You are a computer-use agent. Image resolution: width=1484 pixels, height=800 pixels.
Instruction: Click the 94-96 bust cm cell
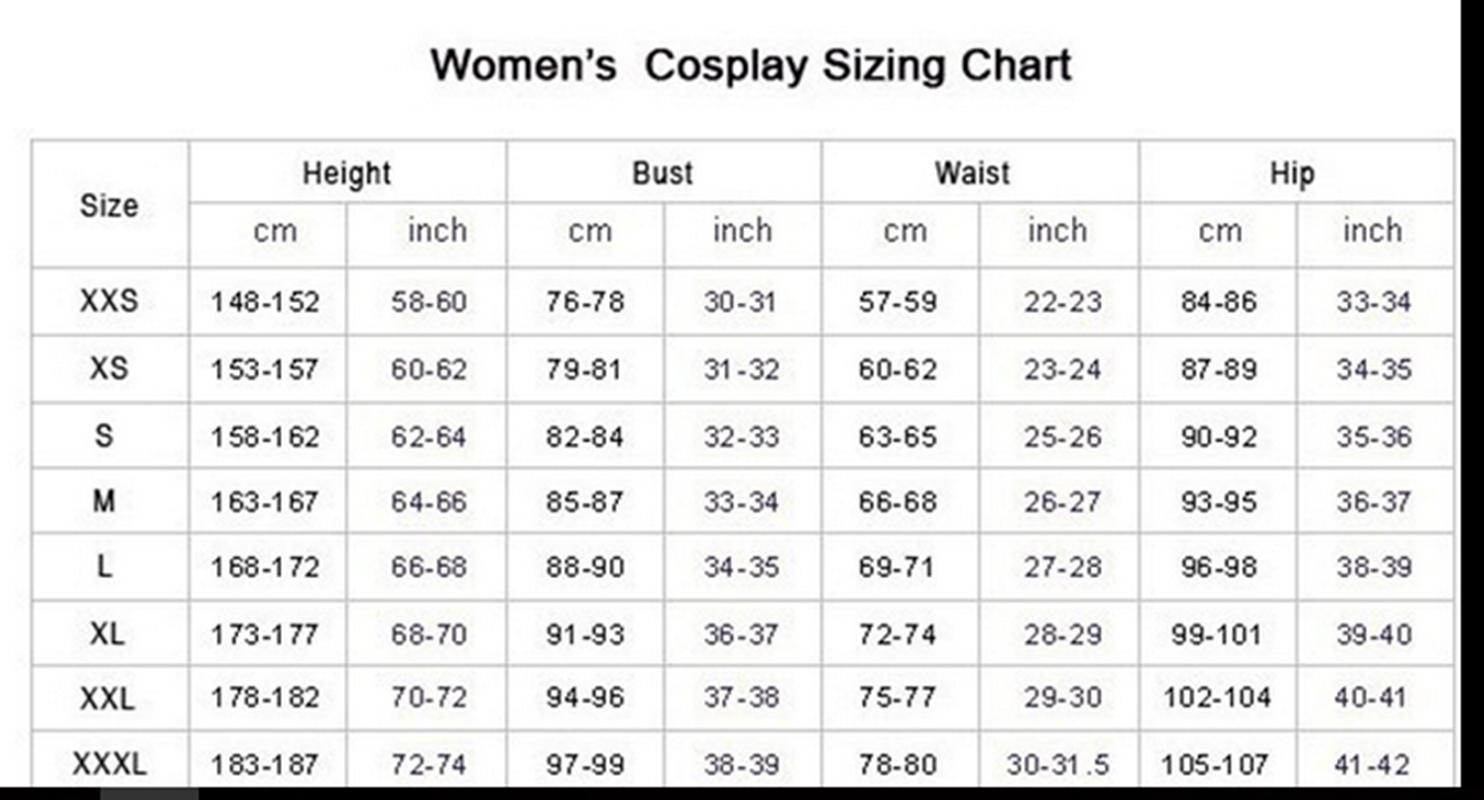tap(585, 698)
